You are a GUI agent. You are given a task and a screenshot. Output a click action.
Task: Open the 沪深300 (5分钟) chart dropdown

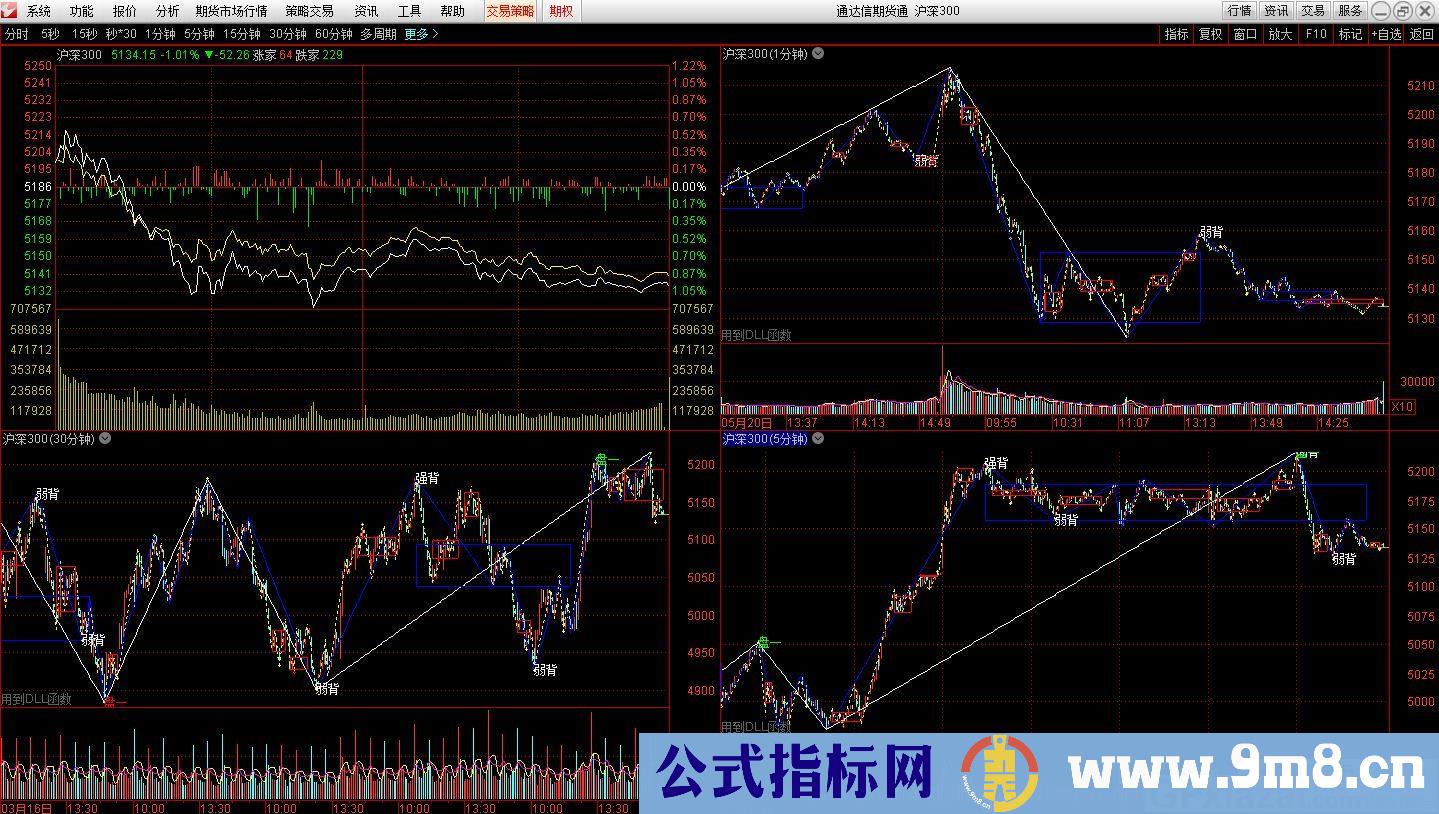point(819,438)
